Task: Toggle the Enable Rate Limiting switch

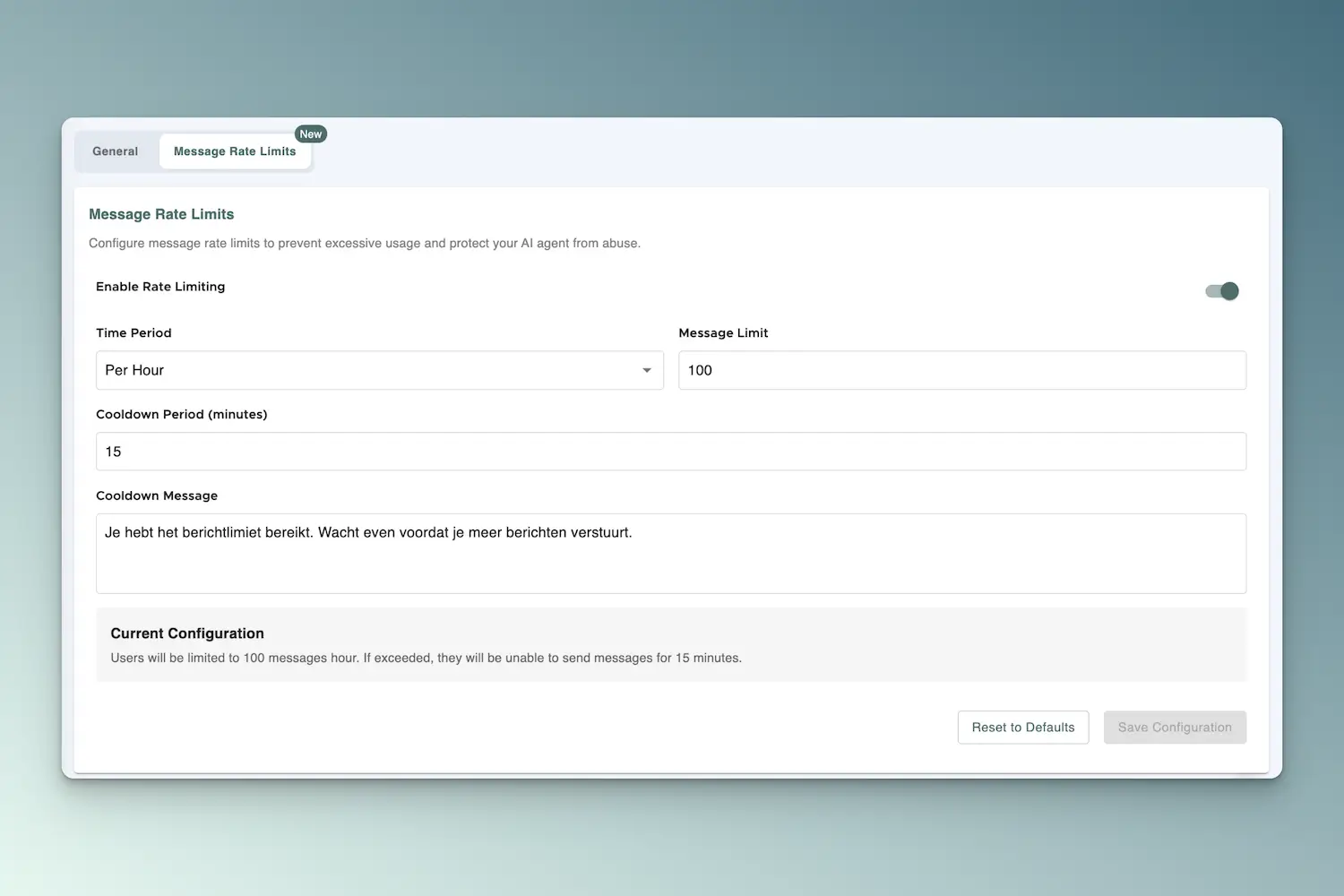Action: pos(1222,291)
